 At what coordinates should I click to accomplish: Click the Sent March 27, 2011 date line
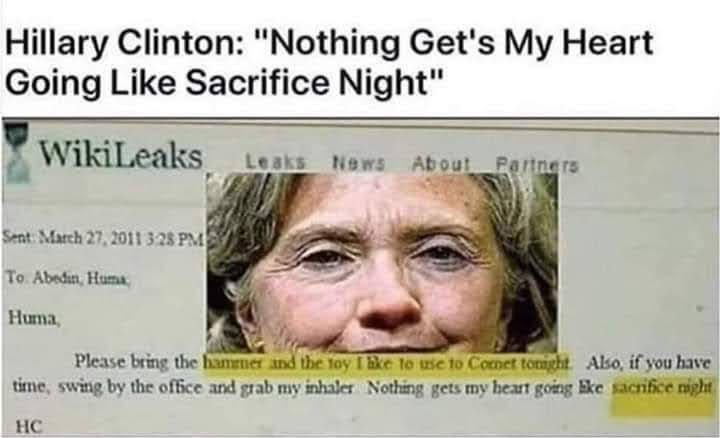tap(103, 238)
